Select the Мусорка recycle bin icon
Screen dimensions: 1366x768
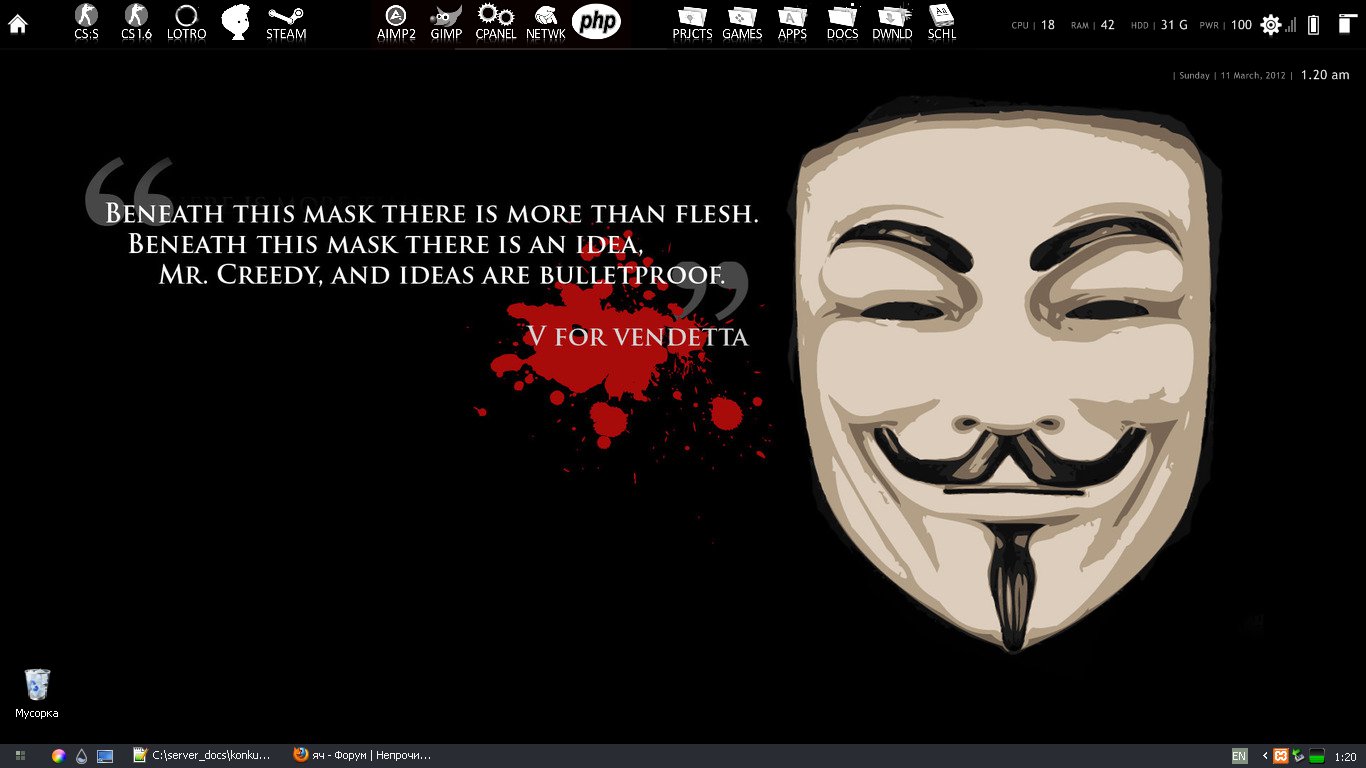click(36, 693)
